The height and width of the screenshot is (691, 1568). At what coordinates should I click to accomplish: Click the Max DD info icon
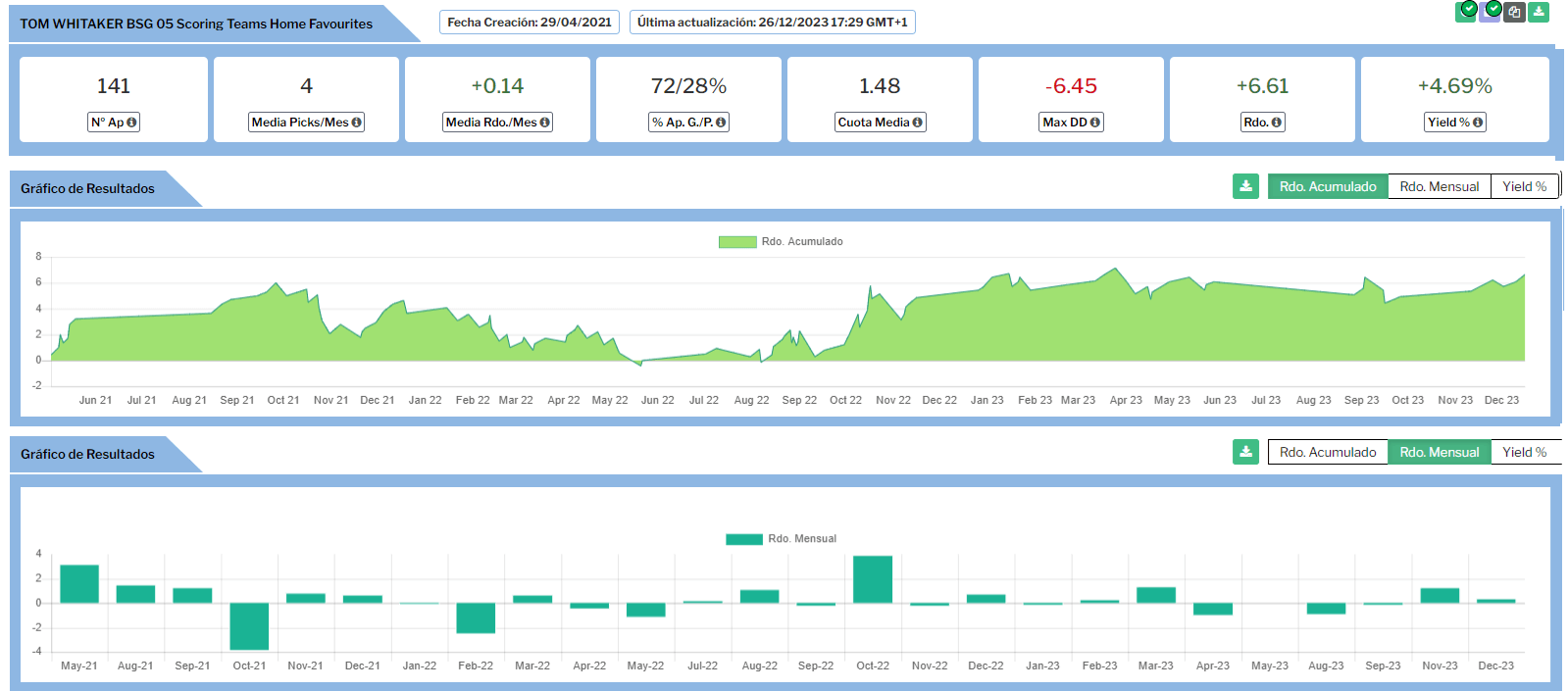[x=1094, y=123]
